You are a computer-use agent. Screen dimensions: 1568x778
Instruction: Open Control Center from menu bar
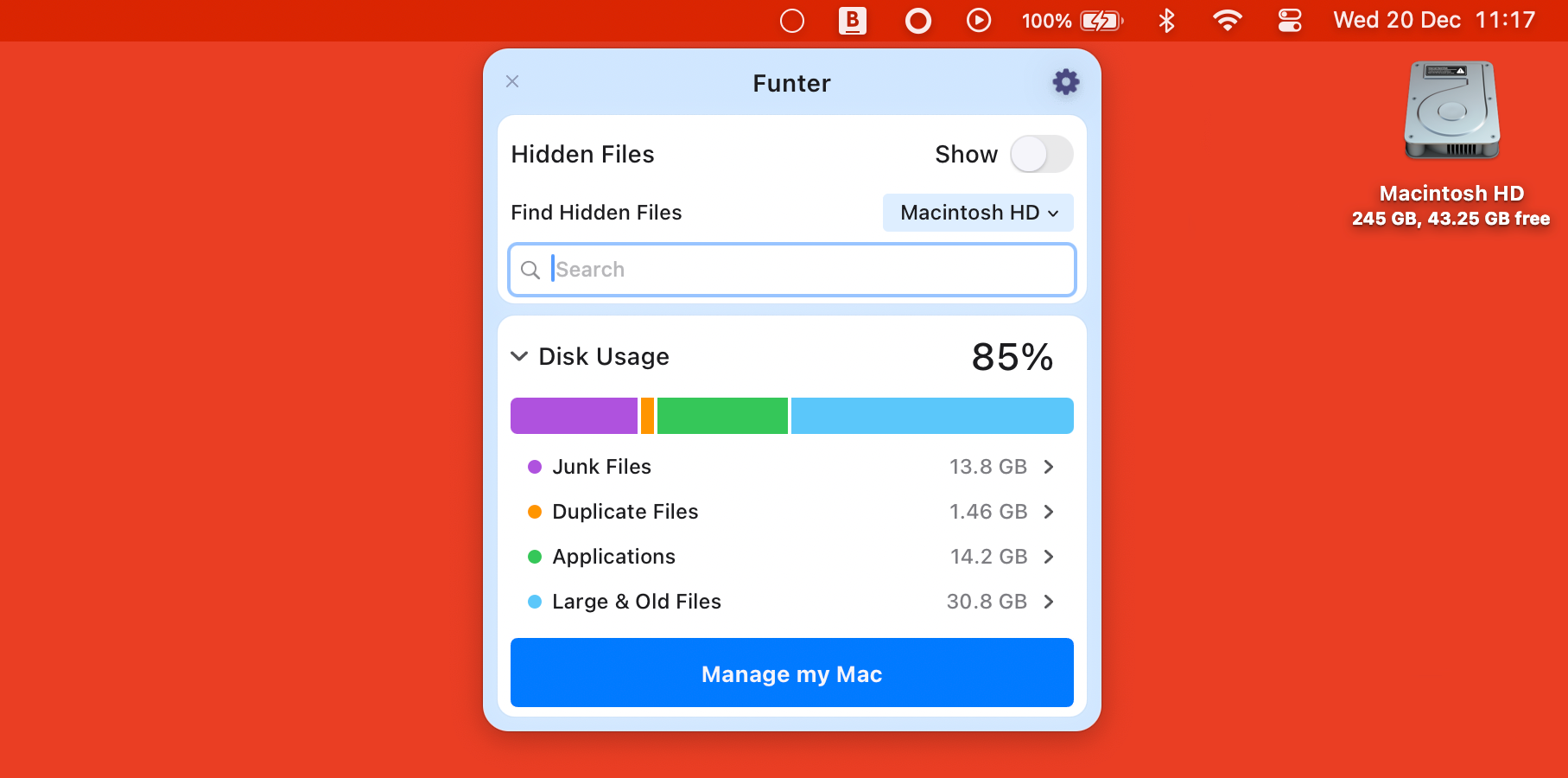click(x=1290, y=20)
